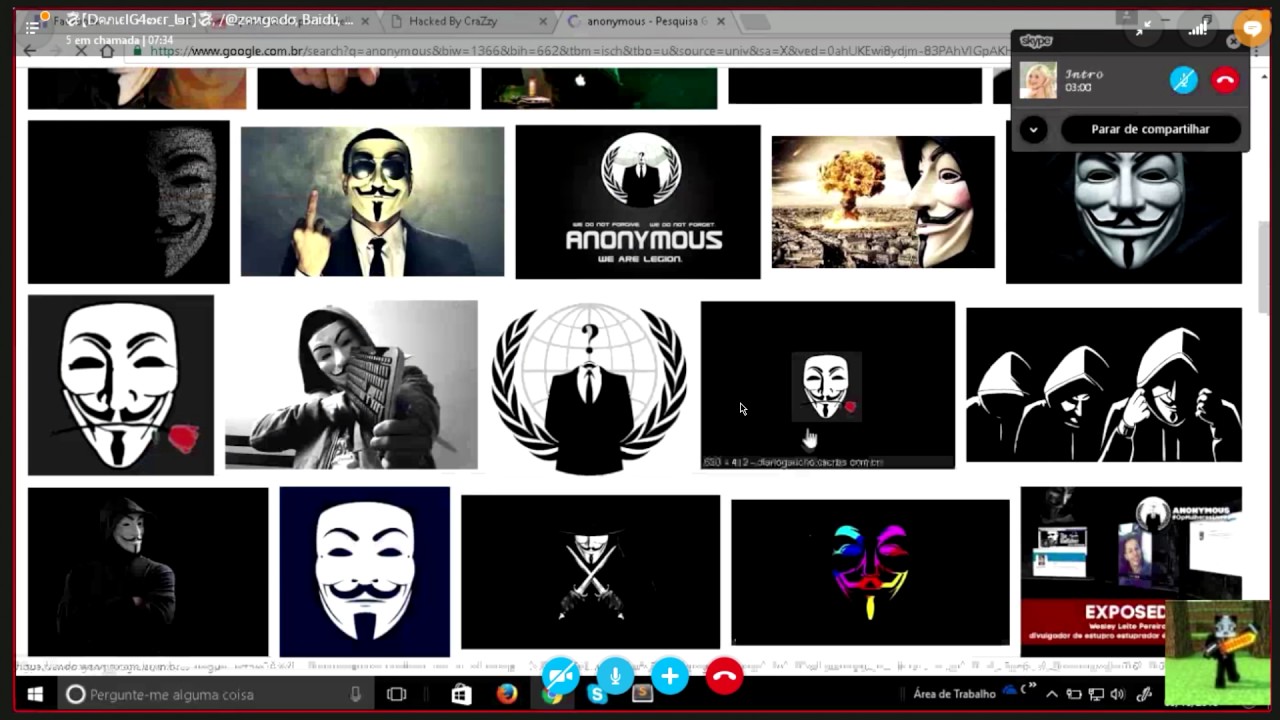Click Área de Trabalho toolbar label
This screenshot has height=720, width=1280.
(x=954, y=694)
